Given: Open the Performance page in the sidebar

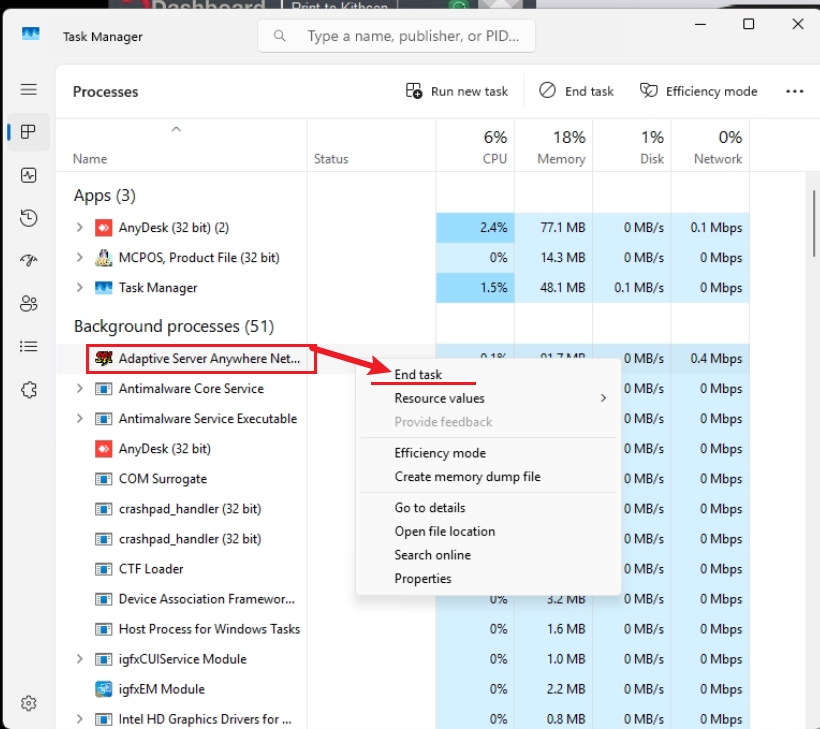Looking at the screenshot, I should click(29, 175).
